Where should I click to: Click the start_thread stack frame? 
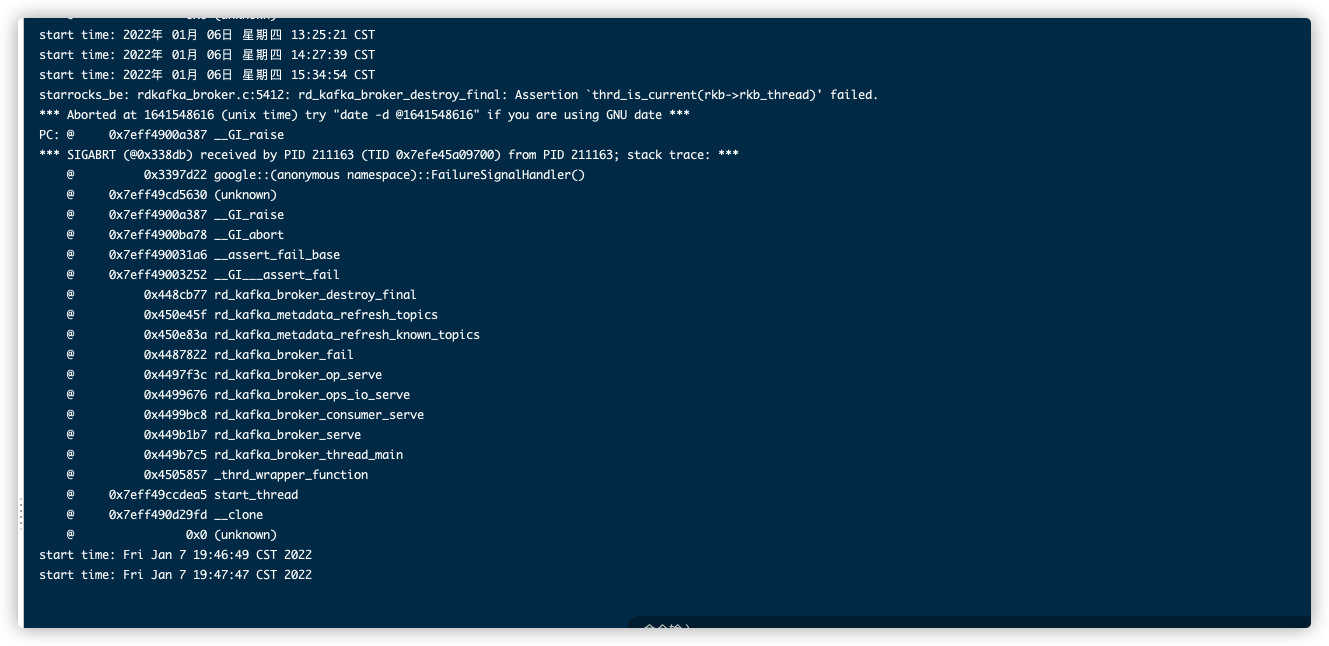[x=182, y=495]
